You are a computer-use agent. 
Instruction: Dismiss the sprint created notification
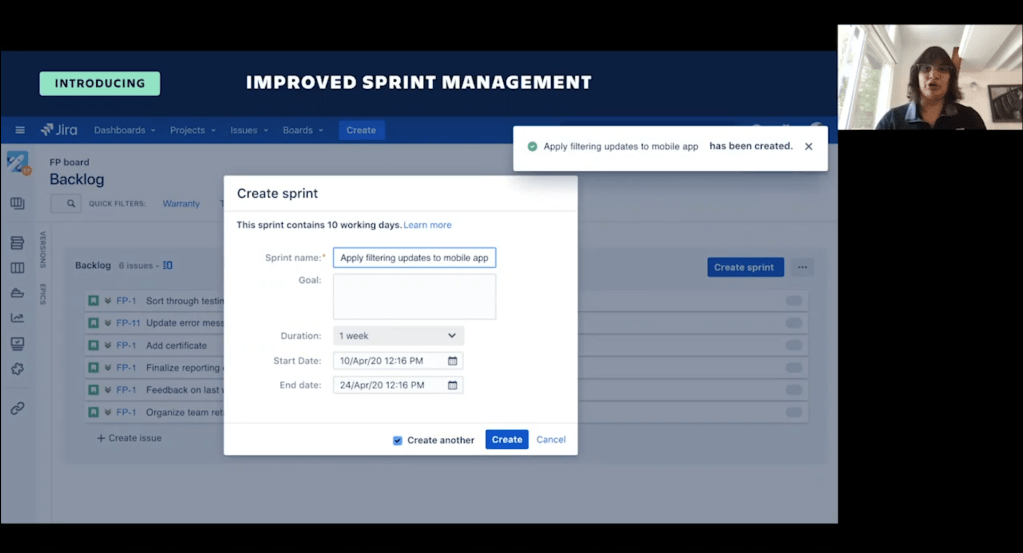[808, 146]
